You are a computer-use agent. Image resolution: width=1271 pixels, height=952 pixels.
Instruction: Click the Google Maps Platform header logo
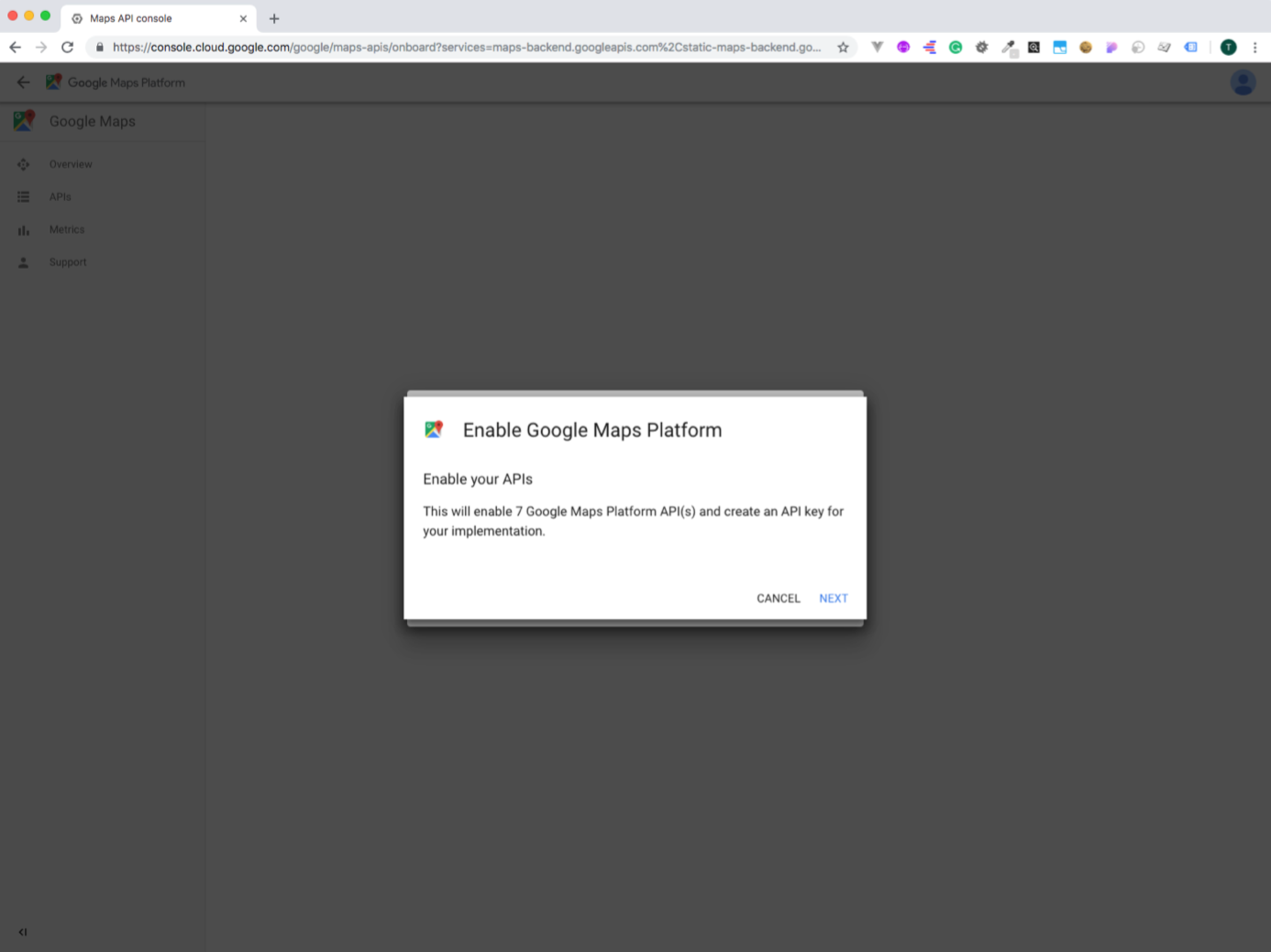click(x=54, y=82)
